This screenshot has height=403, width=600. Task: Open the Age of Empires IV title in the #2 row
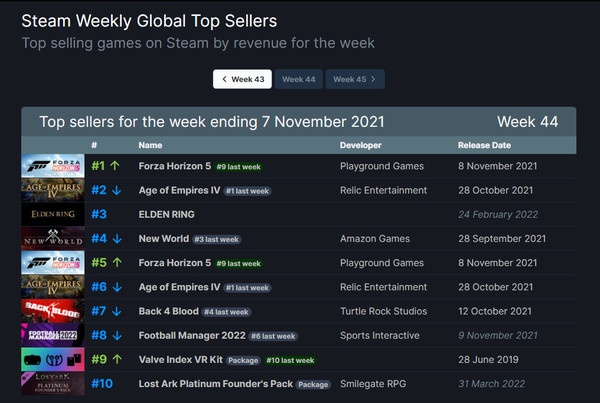[x=179, y=190]
